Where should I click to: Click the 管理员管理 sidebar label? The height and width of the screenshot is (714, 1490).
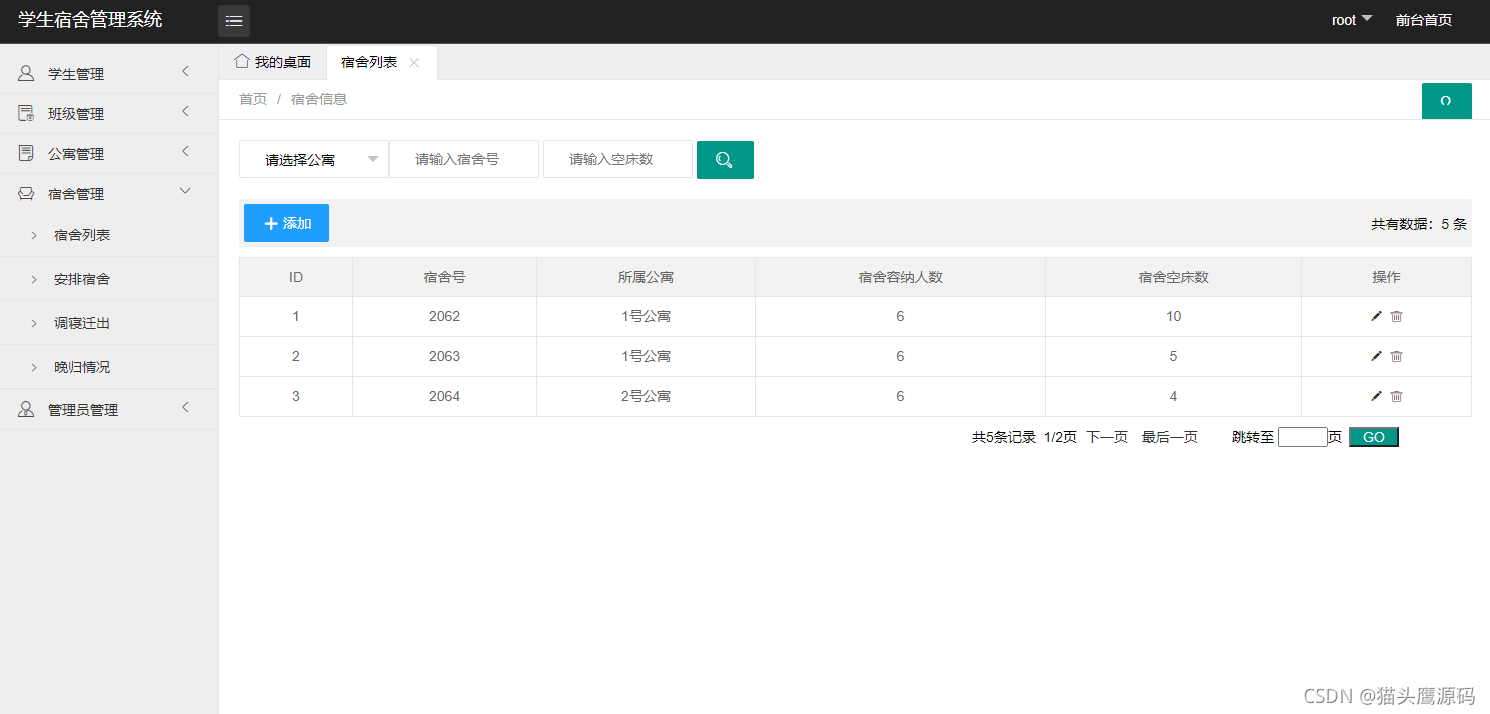(83, 410)
